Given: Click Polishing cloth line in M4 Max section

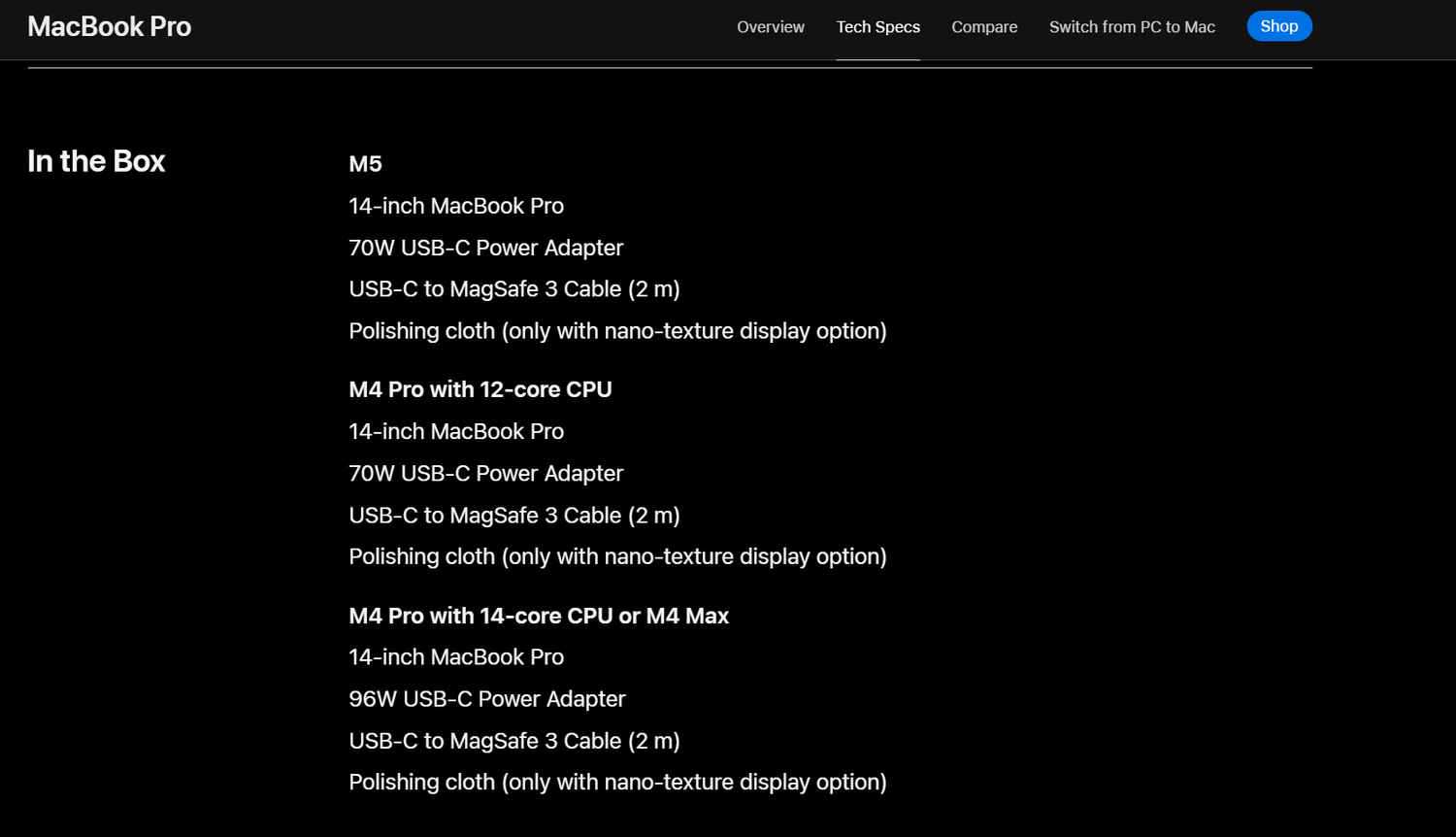Looking at the screenshot, I should pyautogui.click(x=617, y=782).
